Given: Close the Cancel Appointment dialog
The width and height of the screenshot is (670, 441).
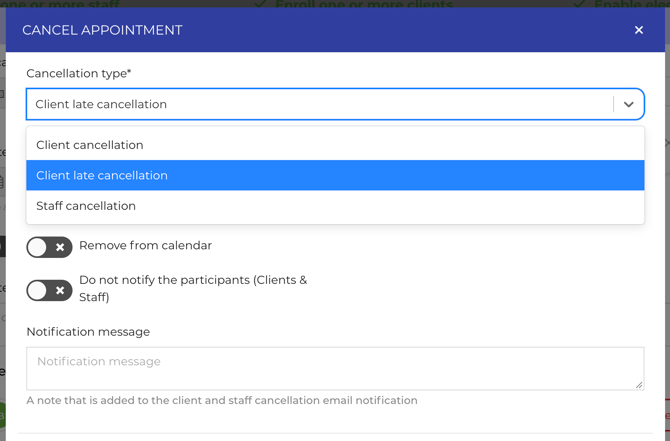Looking at the screenshot, I should click(638, 30).
